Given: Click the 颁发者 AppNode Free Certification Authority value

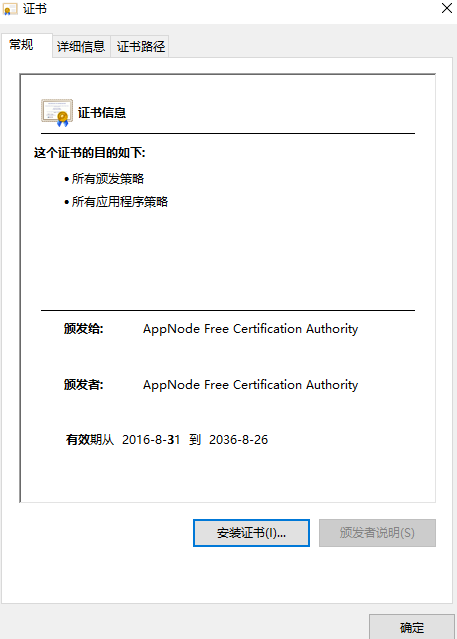Looking at the screenshot, I should pyautogui.click(x=250, y=385).
